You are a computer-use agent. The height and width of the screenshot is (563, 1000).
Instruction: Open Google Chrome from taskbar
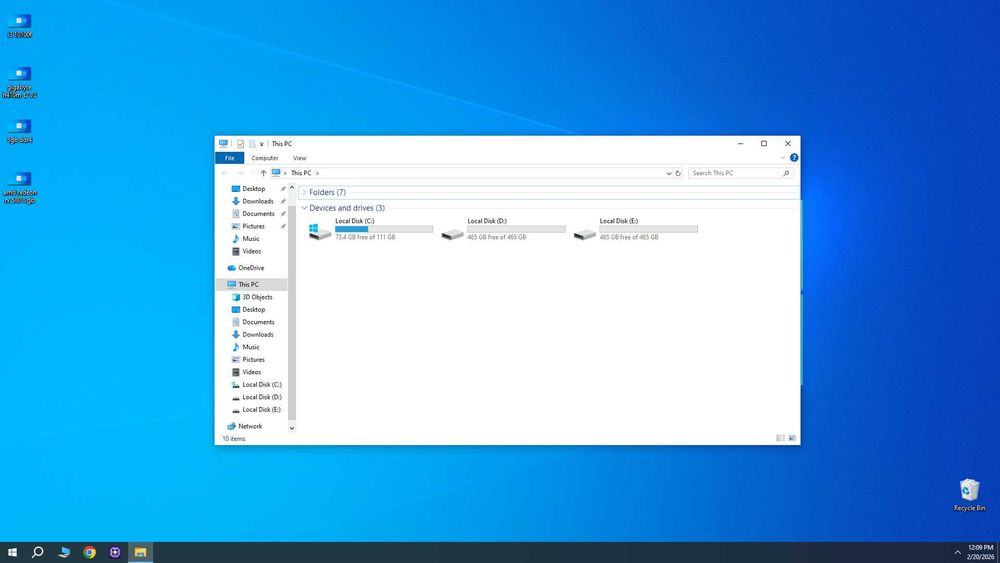click(89, 552)
